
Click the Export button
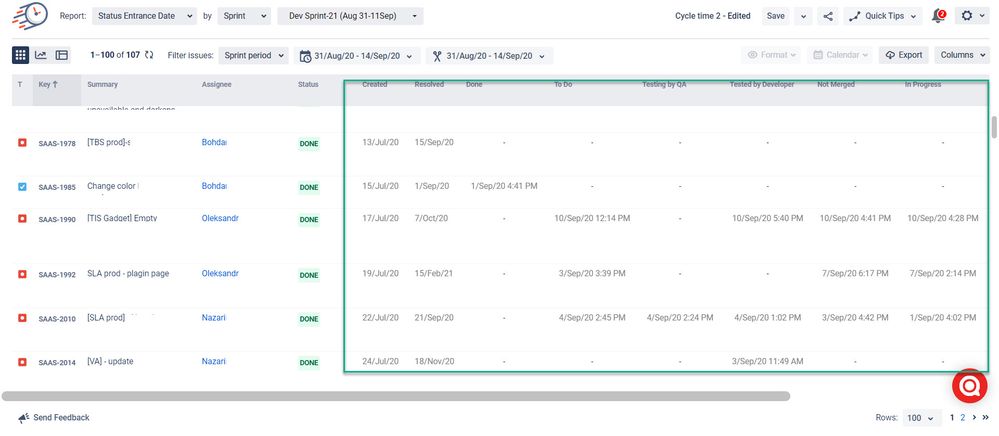[x=903, y=55]
